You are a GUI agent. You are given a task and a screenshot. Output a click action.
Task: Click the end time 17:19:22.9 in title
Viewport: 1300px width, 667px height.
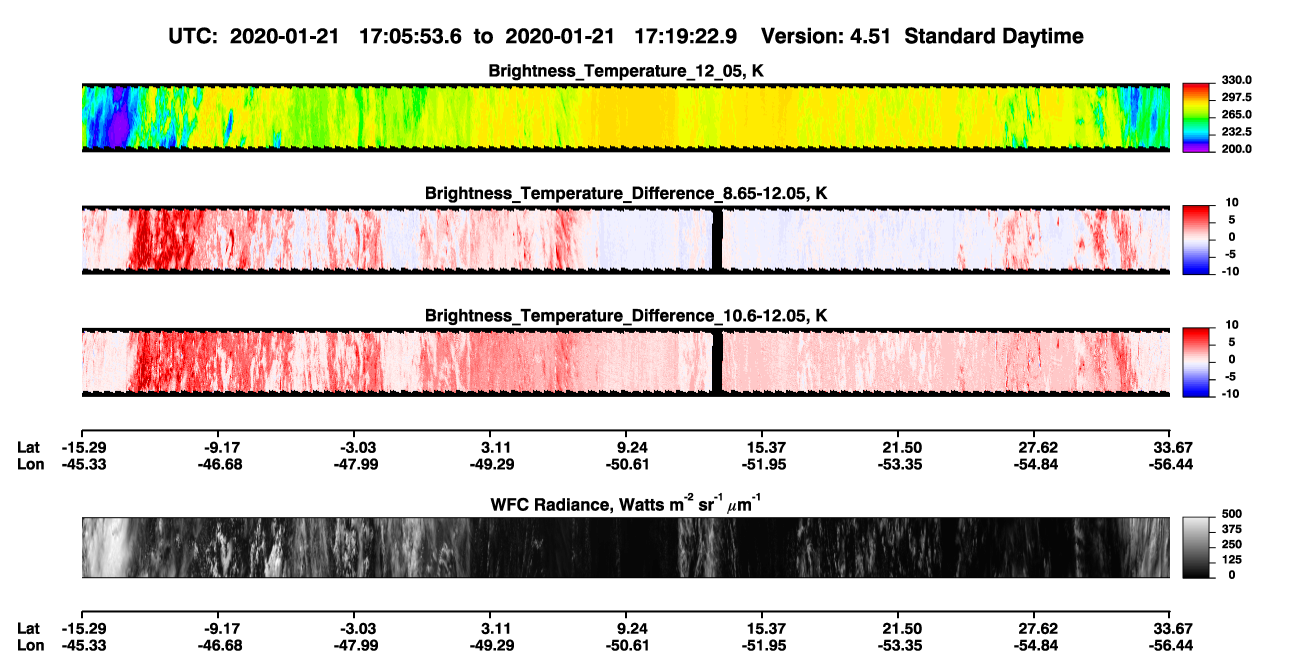[686, 36]
